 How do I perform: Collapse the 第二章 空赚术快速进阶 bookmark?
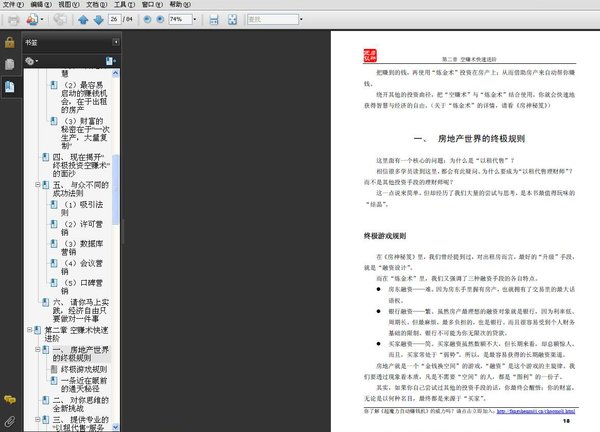pyautogui.click(x=30, y=329)
